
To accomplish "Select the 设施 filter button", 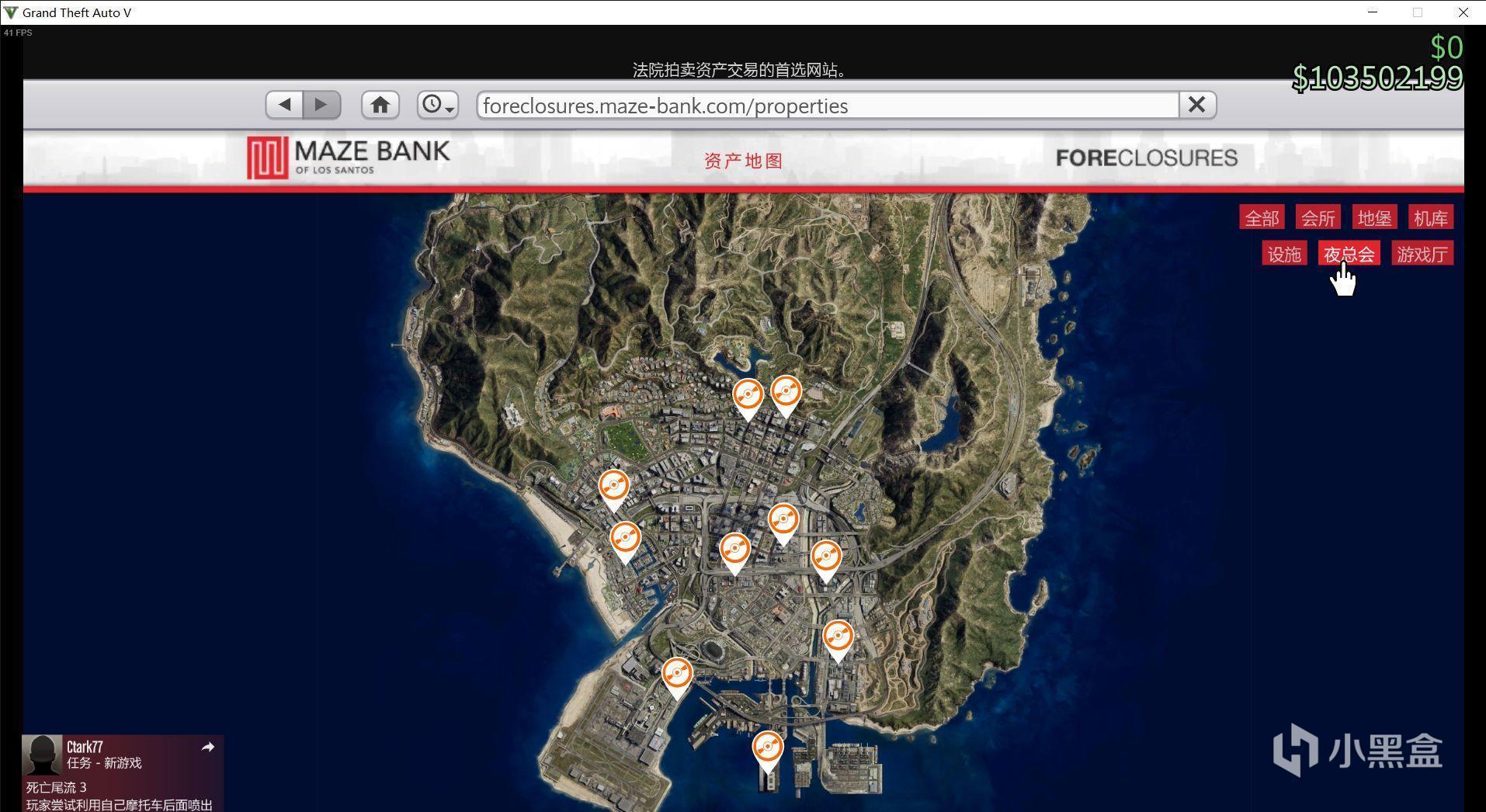I will tap(1284, 254).
